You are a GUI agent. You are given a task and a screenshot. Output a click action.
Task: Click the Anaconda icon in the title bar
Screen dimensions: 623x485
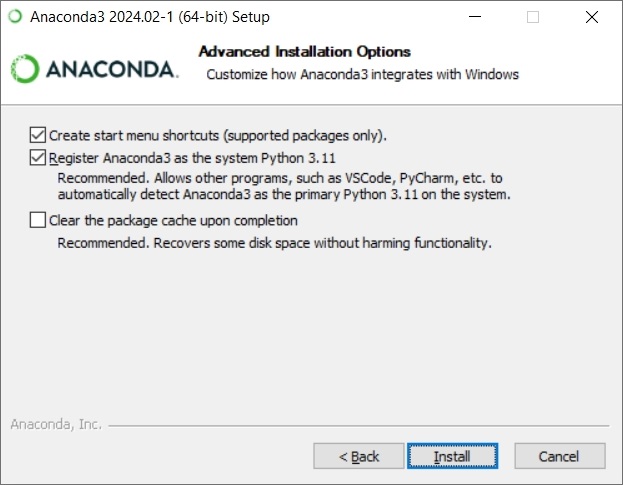pyautogui.click(x=15, y=17)
